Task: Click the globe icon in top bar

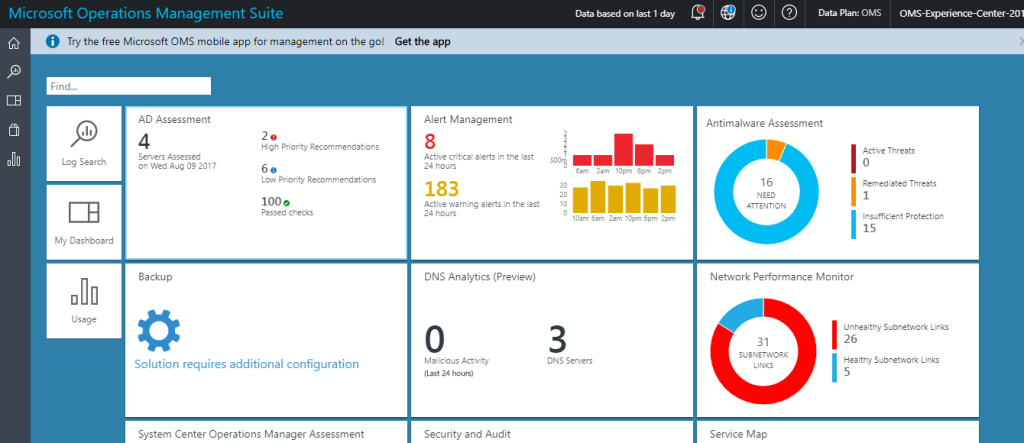Action: (x=728, y=13)
